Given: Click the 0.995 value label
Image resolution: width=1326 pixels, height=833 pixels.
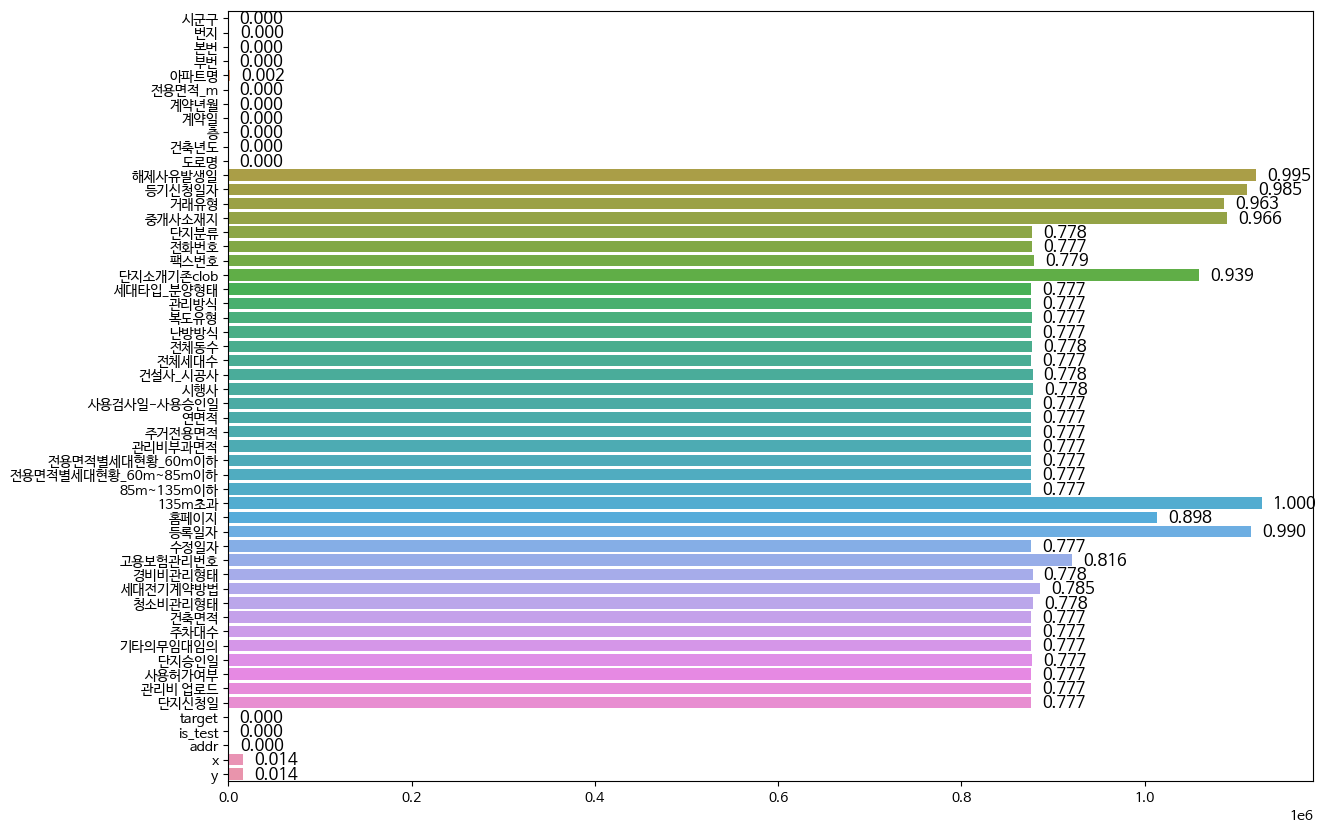Looking at the screenshot, I should point(1289,175).
